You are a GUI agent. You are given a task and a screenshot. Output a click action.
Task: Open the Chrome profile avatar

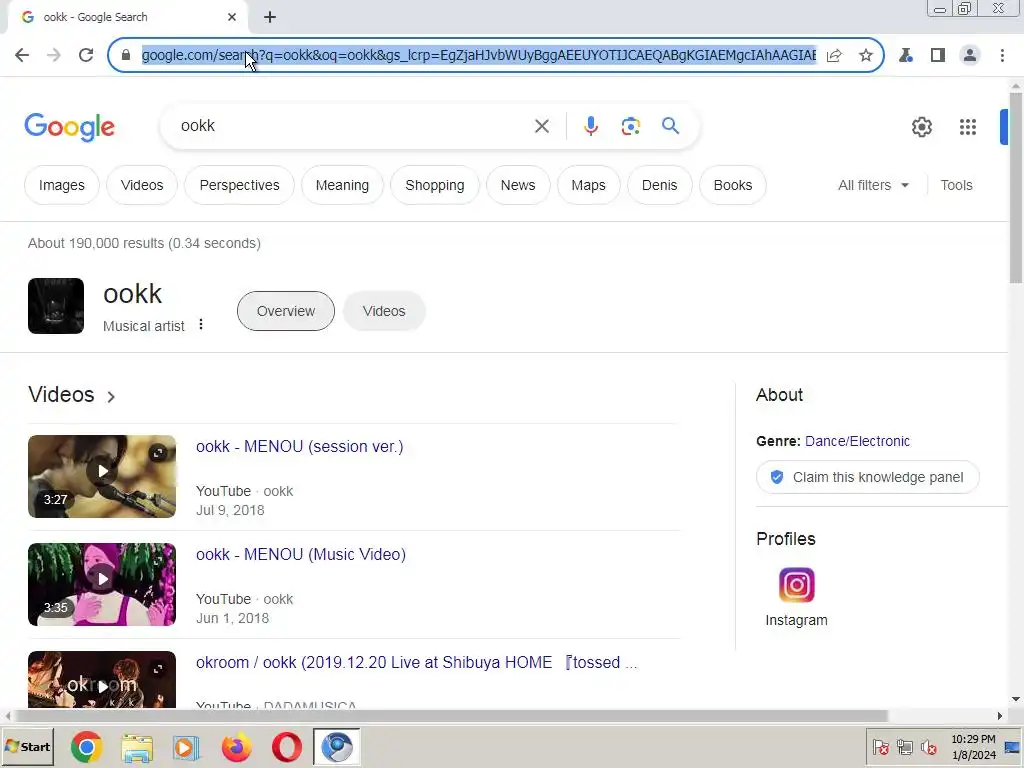pyautogui.click(x=970, y=56)
